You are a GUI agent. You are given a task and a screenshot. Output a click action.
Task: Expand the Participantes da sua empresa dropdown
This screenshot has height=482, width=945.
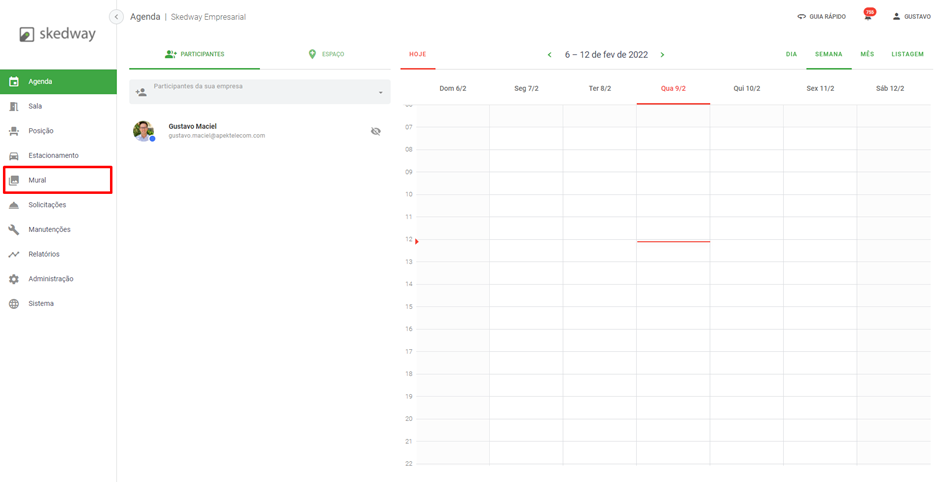click(x=381, y=93)
